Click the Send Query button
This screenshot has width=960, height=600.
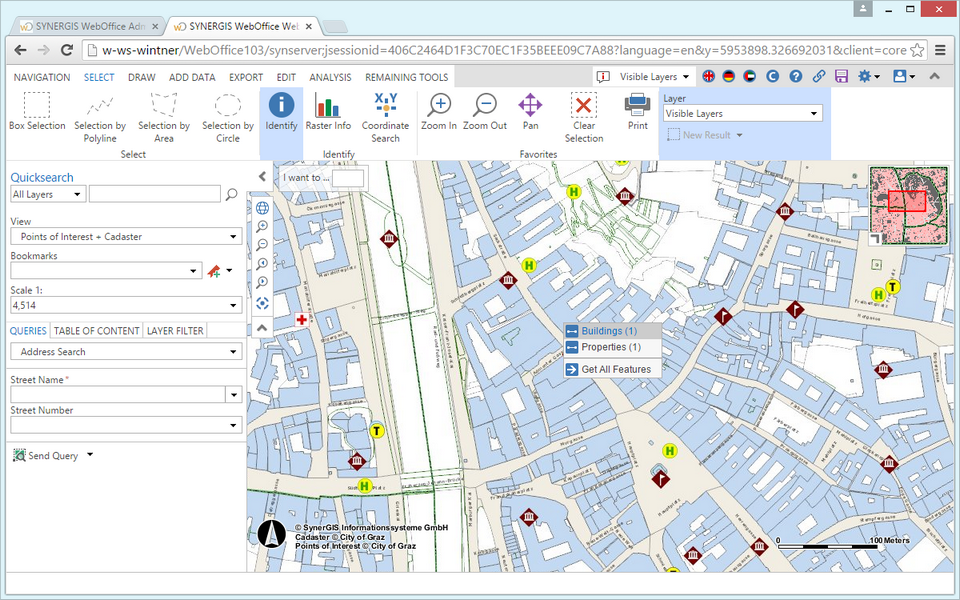(47, 455)
